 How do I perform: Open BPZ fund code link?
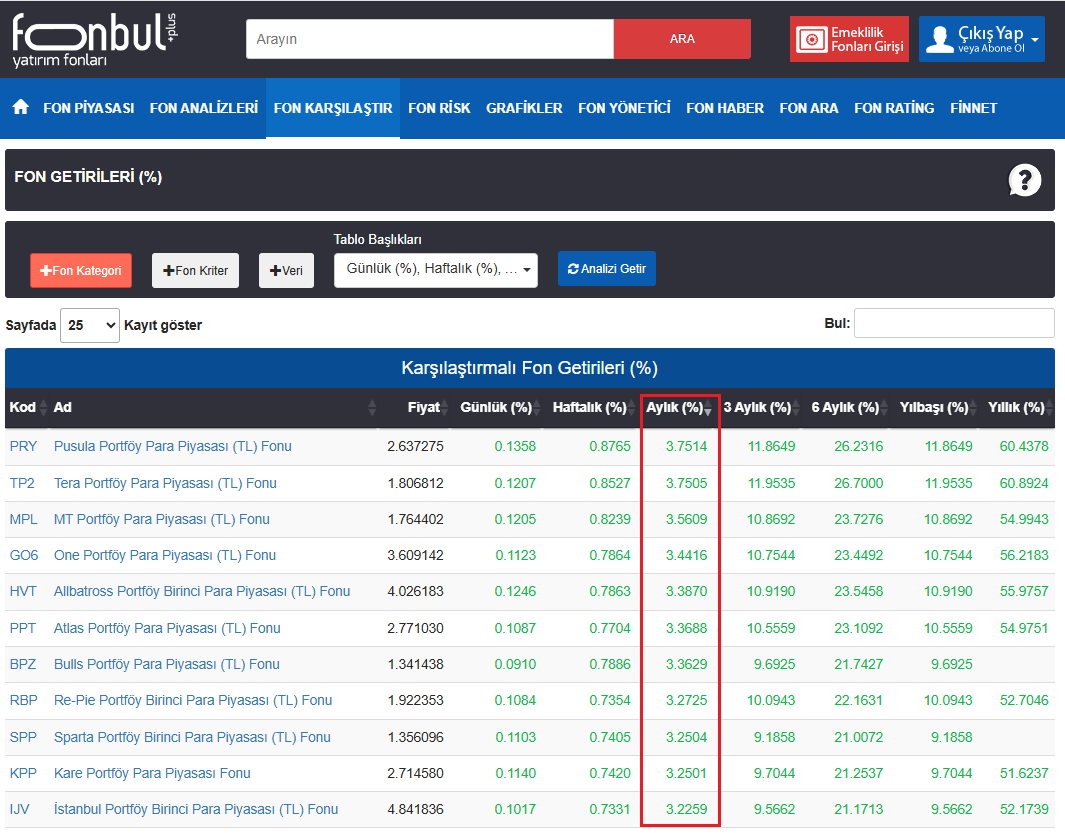point(23,664)
